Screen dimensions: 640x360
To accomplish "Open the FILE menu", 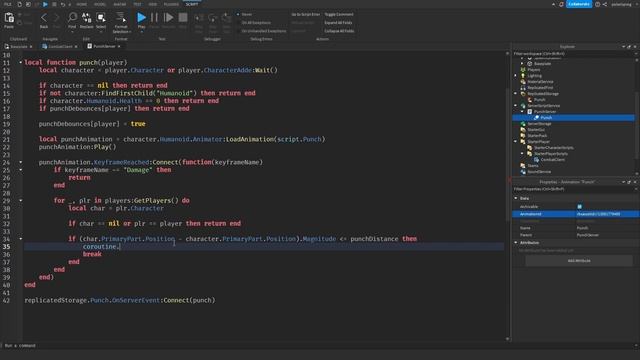I will click(x=8, y=4).
